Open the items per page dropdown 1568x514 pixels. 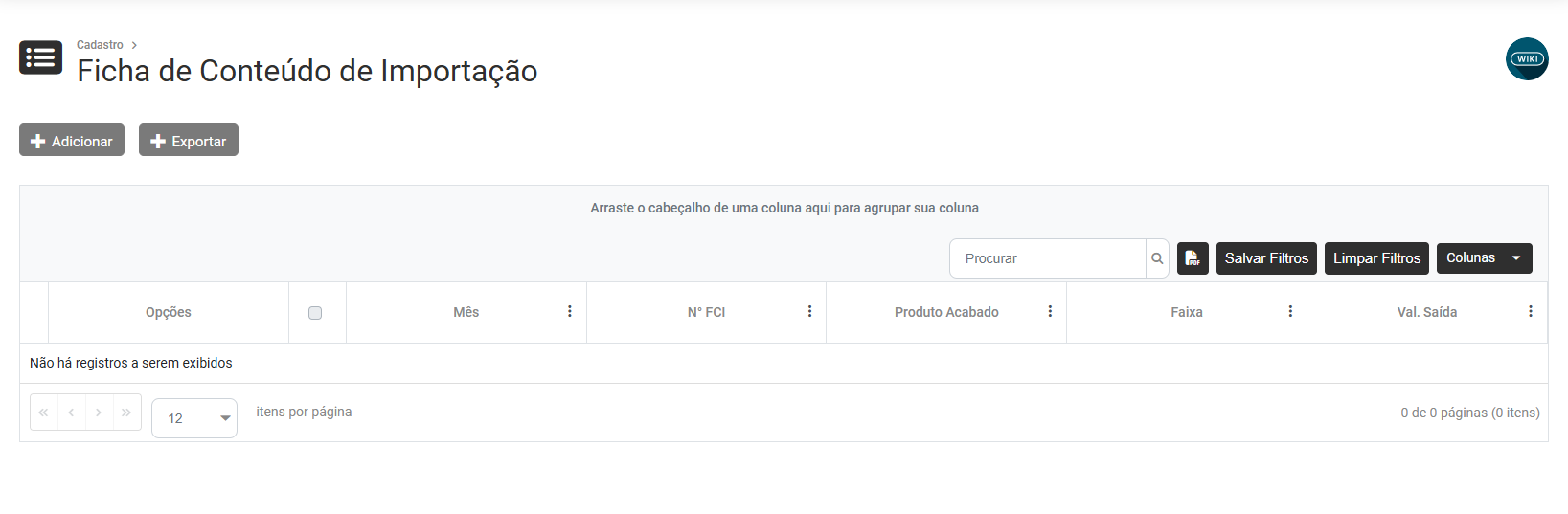pyautogui.click(x=194, y=418)
